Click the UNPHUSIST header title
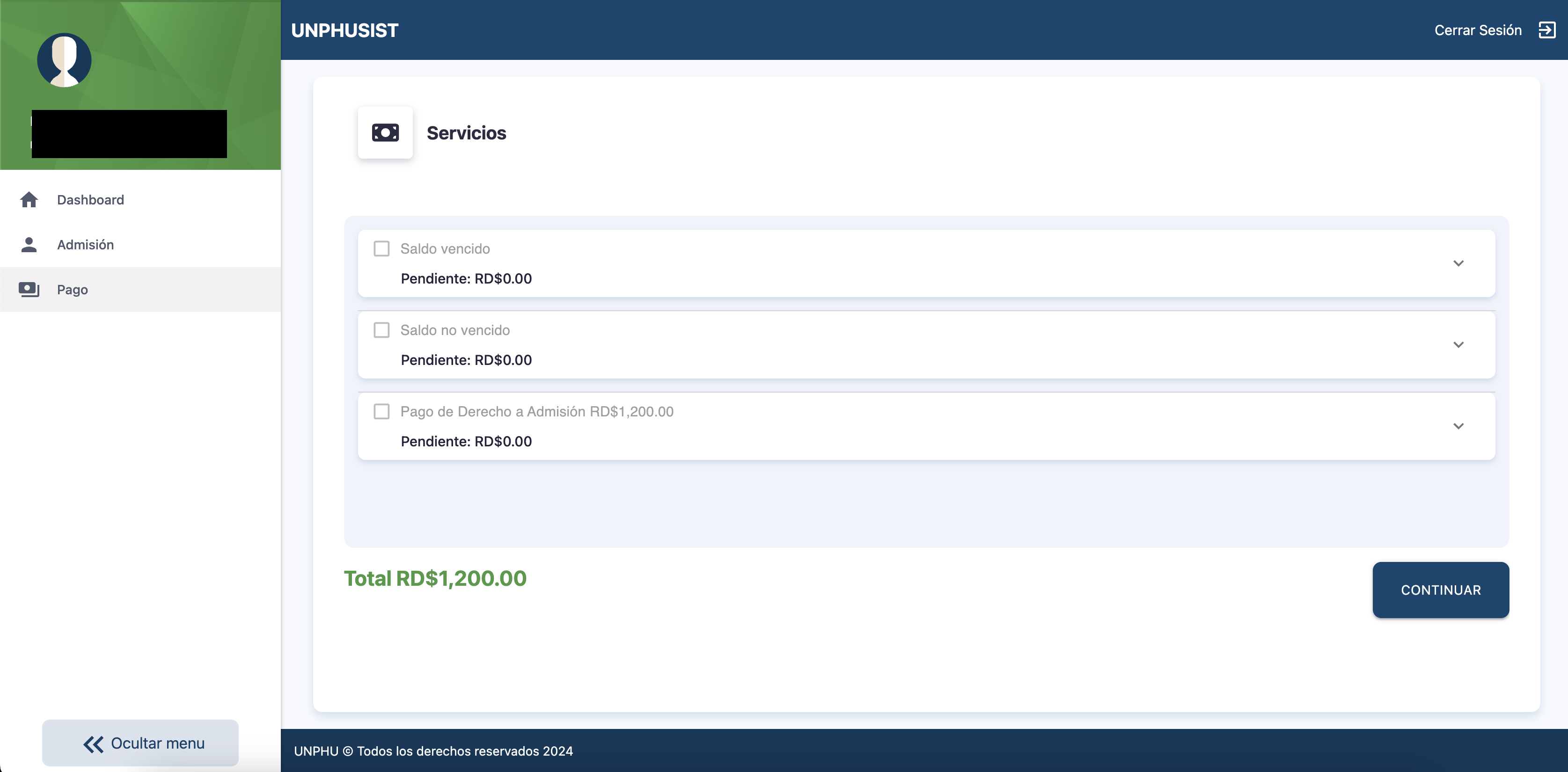The image size is (1568, 772). click(344, 30)
